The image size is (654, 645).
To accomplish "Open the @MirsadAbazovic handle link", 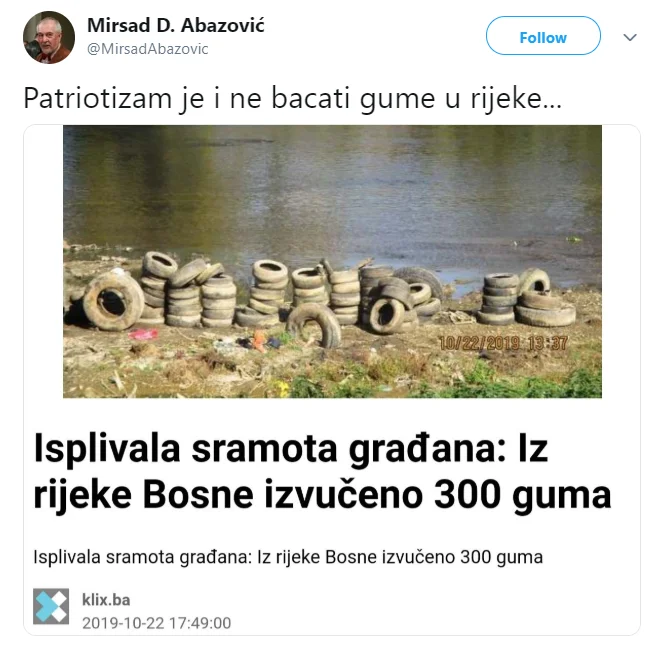I will pyautogui.click(x=148, y=49).
